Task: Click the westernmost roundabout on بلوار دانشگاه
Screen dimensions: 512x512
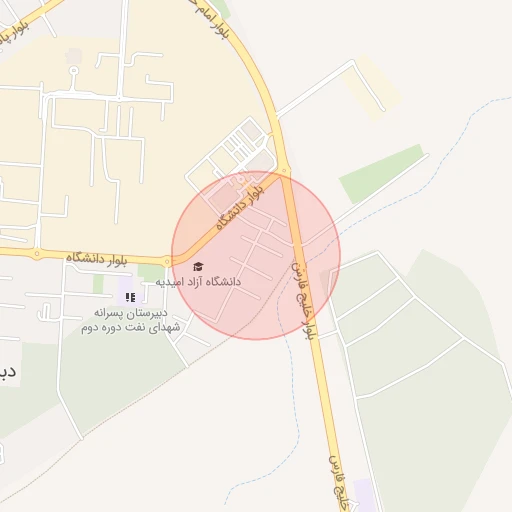Action: click(x=37, y=254)
